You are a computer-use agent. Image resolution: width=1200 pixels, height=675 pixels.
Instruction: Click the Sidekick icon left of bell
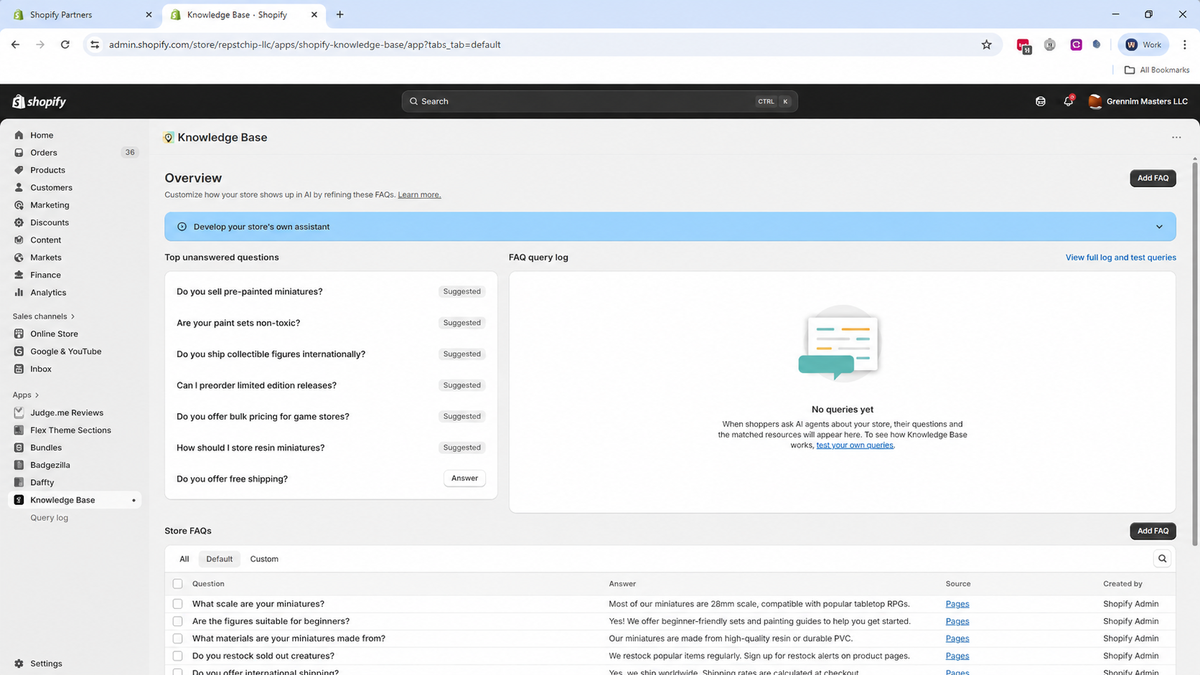click(1040, 101)
